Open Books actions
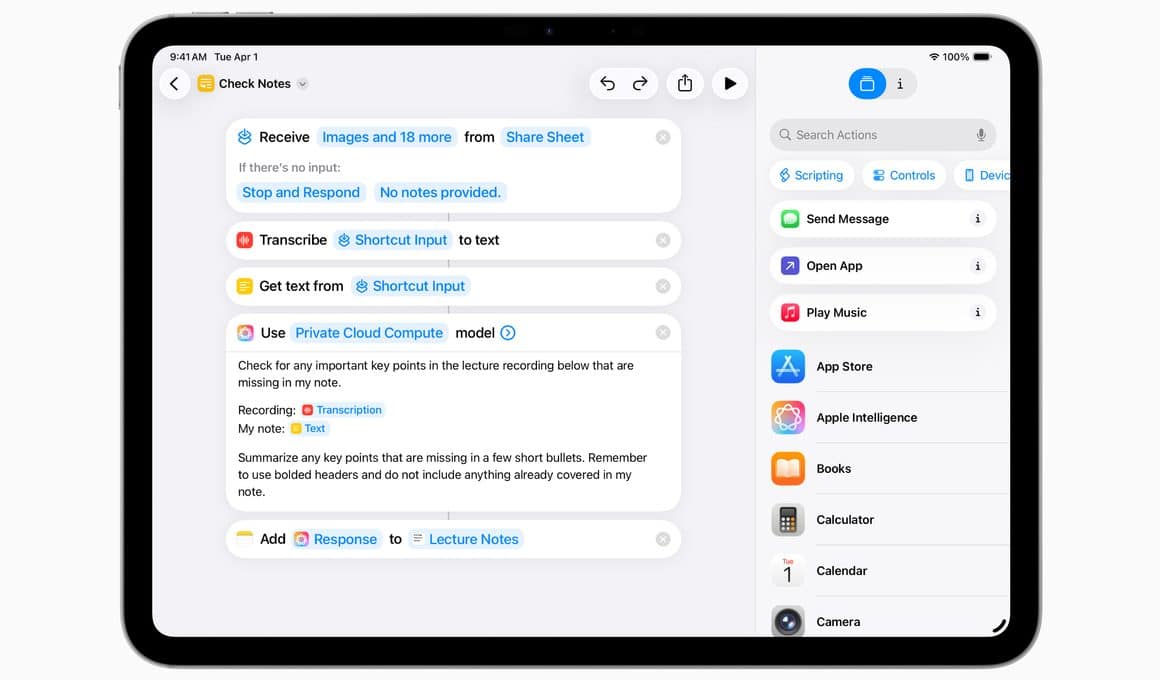Image resolution: width=1160 pixels, height=680 pixels. (890, 468)
